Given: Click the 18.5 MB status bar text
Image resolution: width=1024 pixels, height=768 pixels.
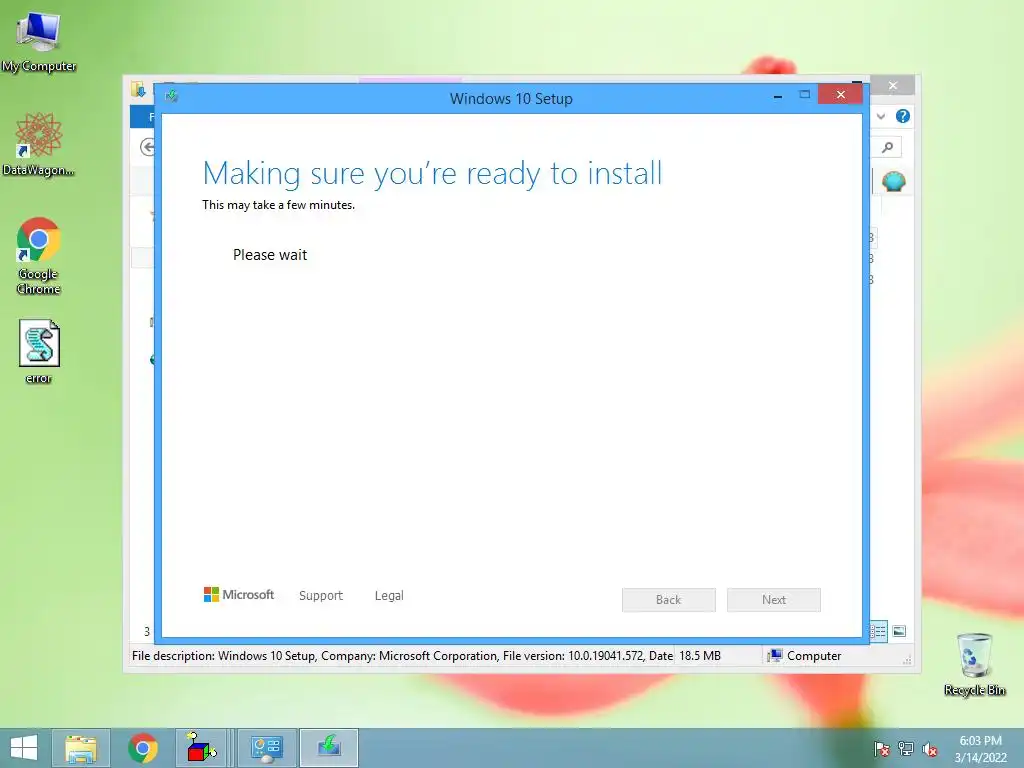Looking at the screenshot, I should pos(700,656).
